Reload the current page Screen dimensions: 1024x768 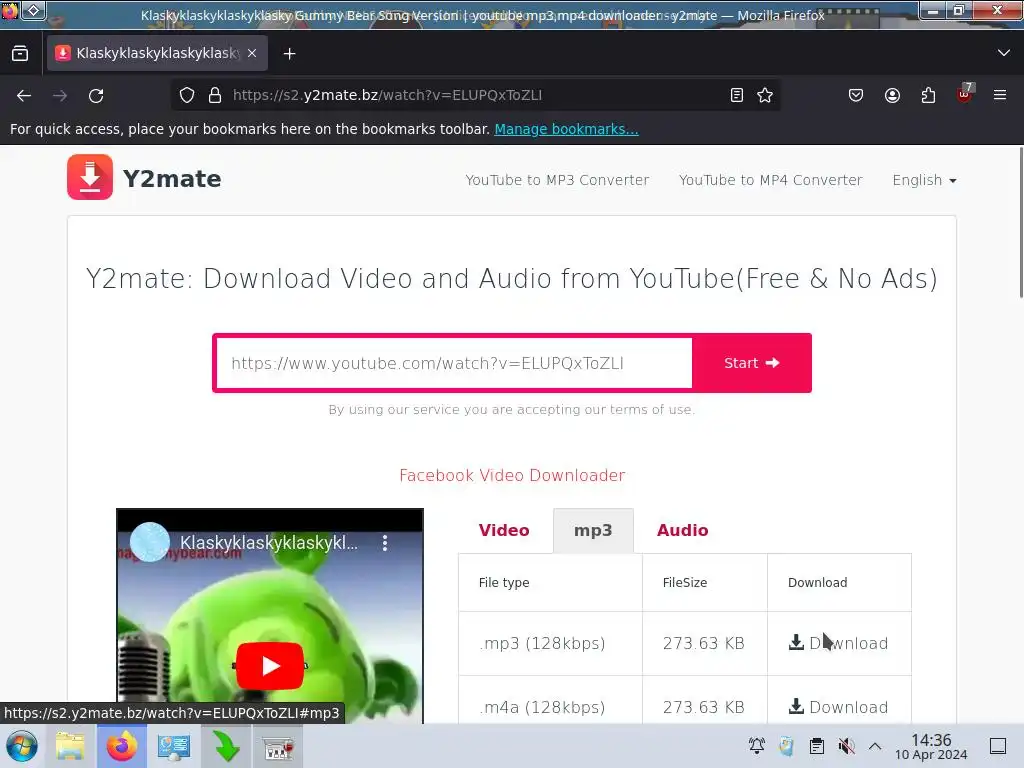(x=96, y=95)
